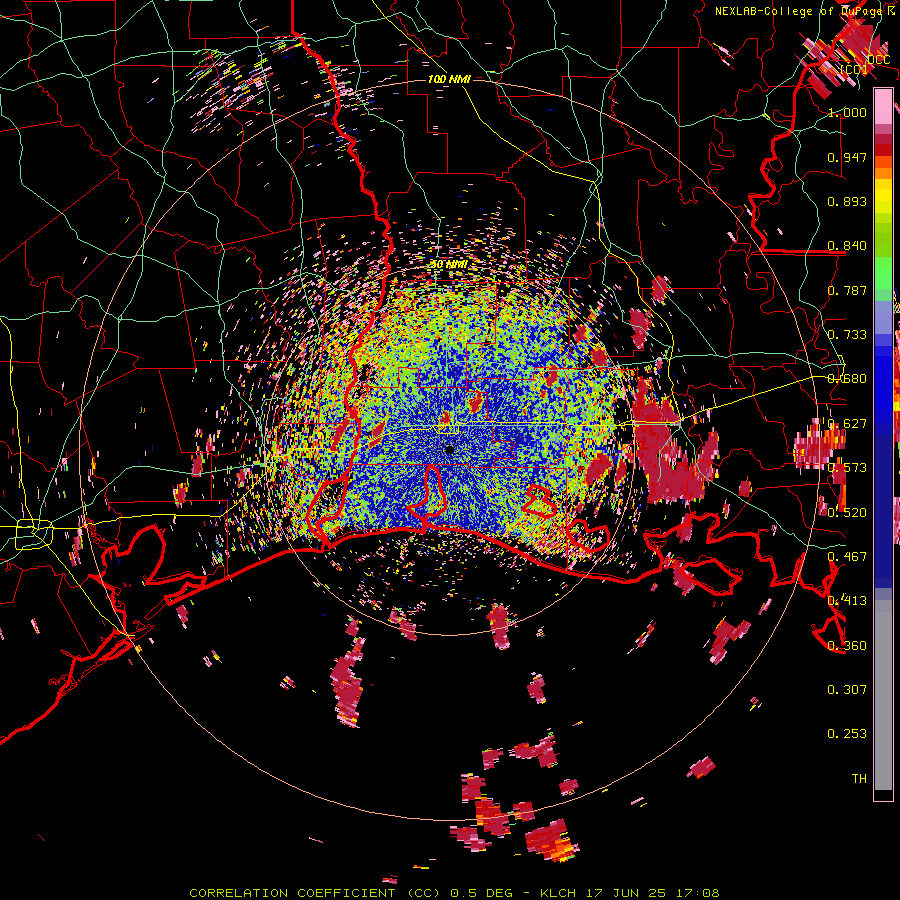Click the (CC) label above color bar
The image size is (900, 900).
tap(854, 69)
